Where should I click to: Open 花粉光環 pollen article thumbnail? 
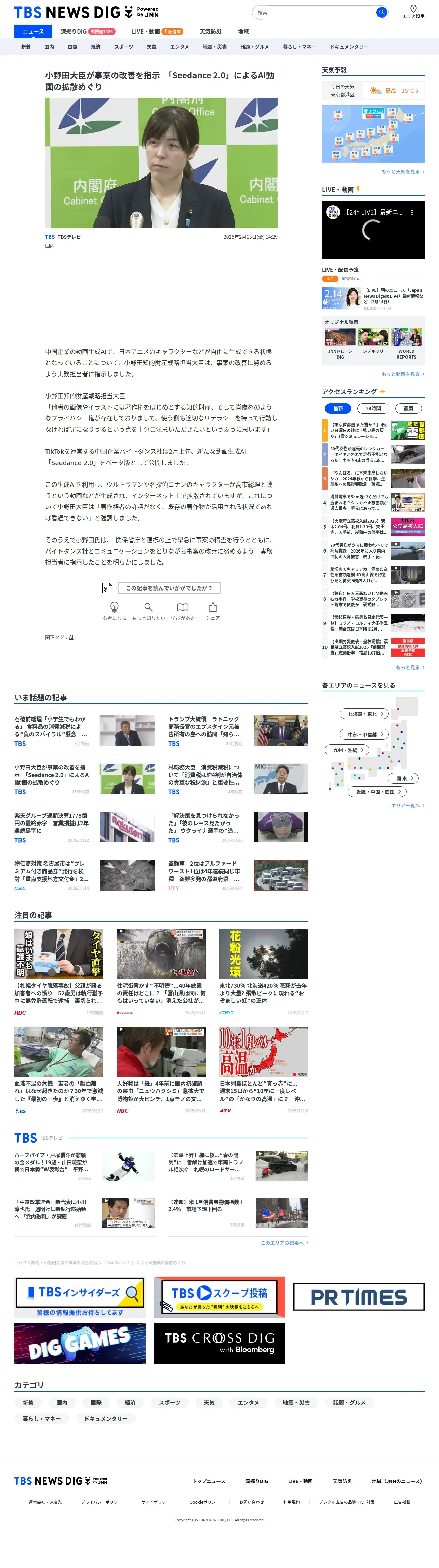tap(264, 954)
